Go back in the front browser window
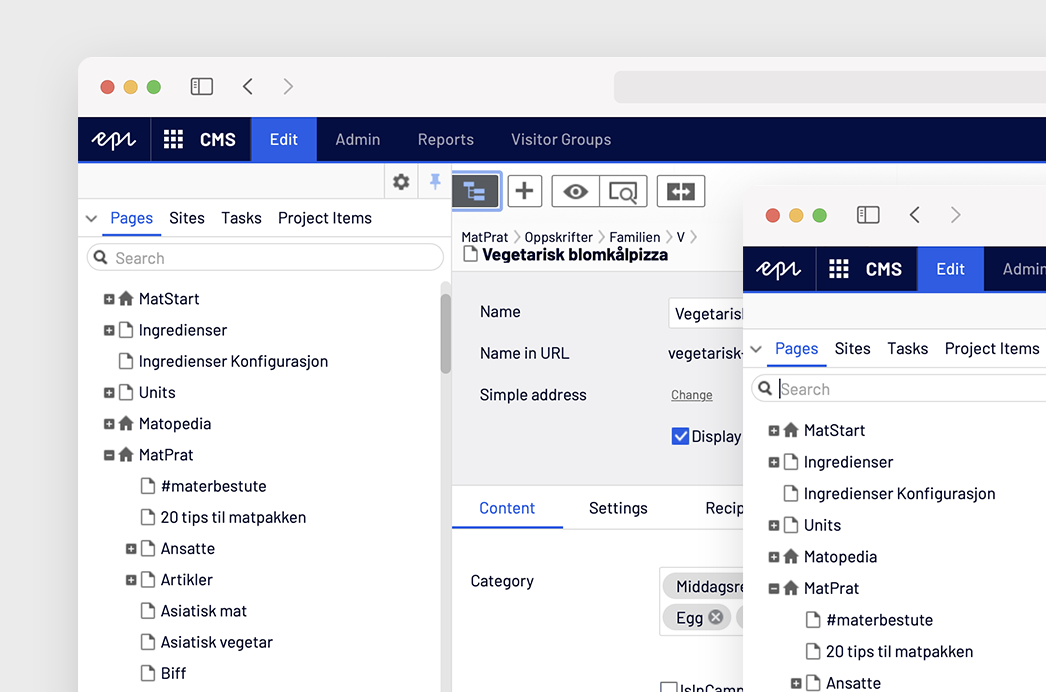Image resolution: width=1046 pixels, height=692 pixels. (x=915, y=215)
